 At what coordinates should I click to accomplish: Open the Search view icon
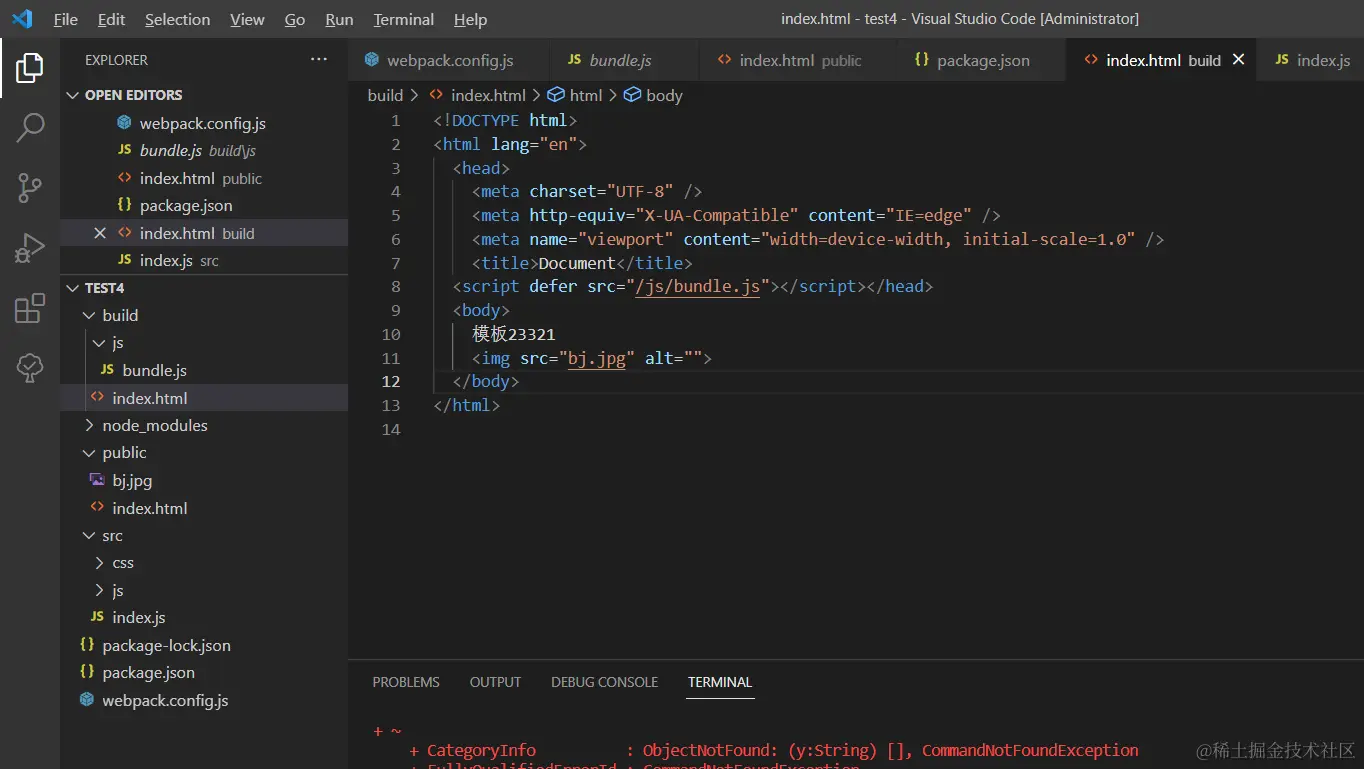click(x=29, y=127)
